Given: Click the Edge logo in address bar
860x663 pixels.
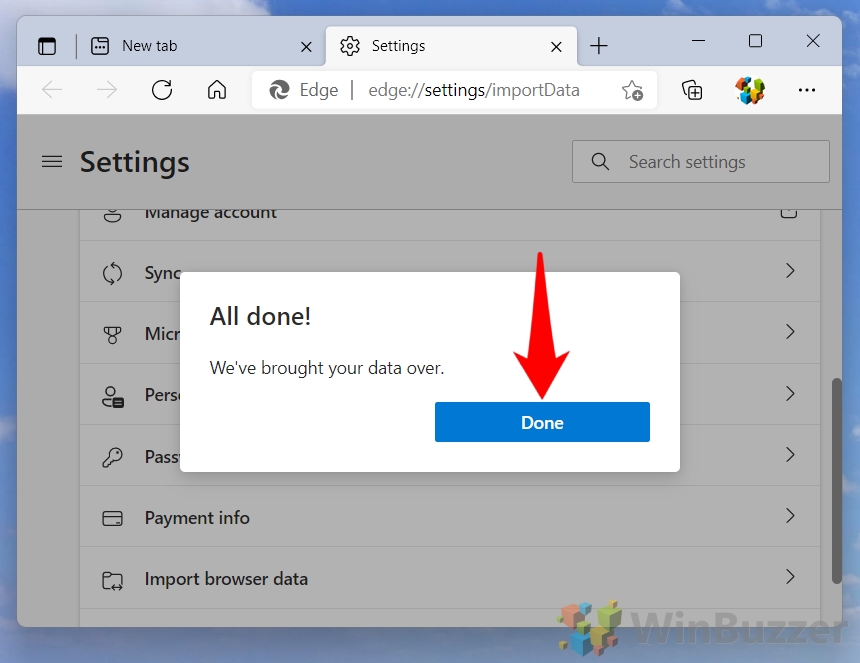Looking at the screenshot, I should coord(279,90).
